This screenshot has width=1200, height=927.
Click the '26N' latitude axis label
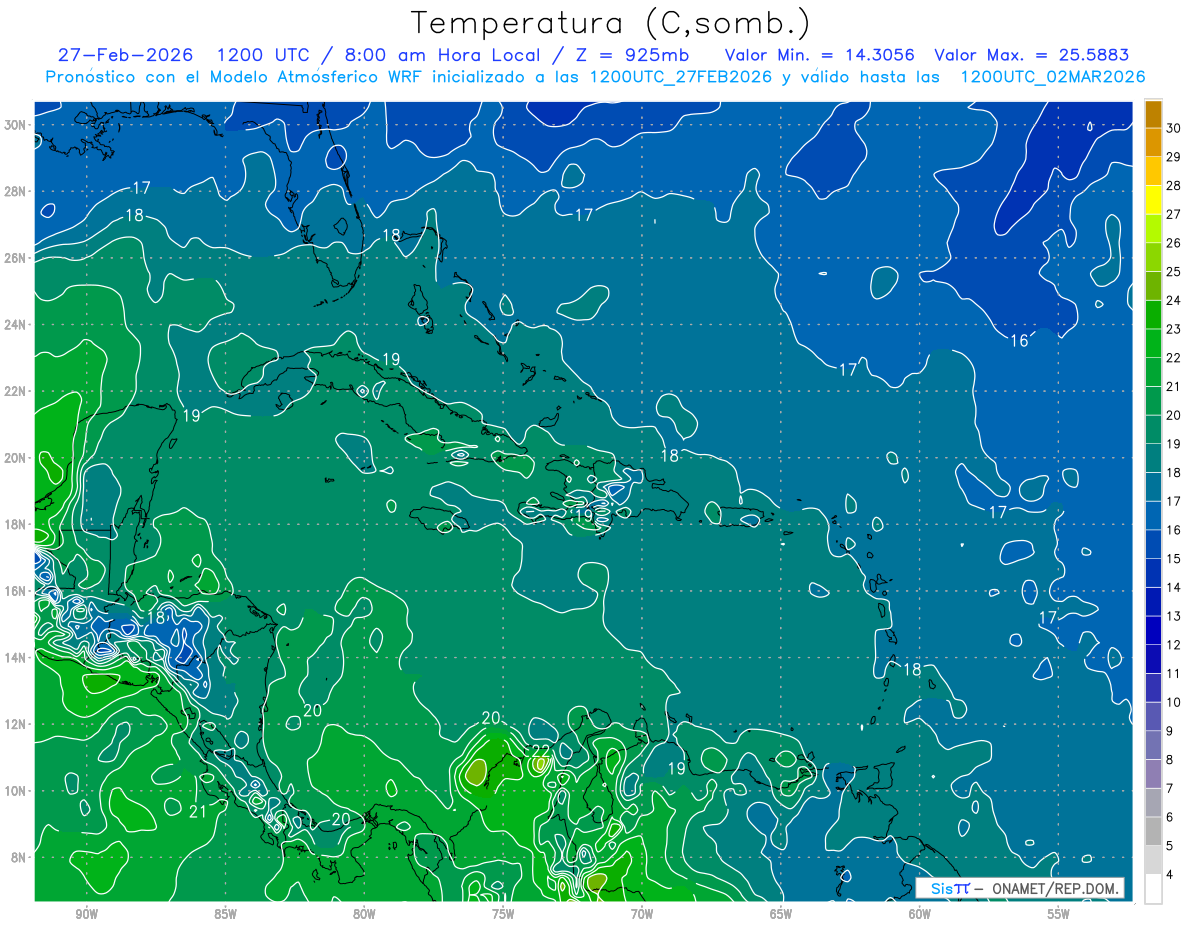pyautogui.click(x=16, y=258)
